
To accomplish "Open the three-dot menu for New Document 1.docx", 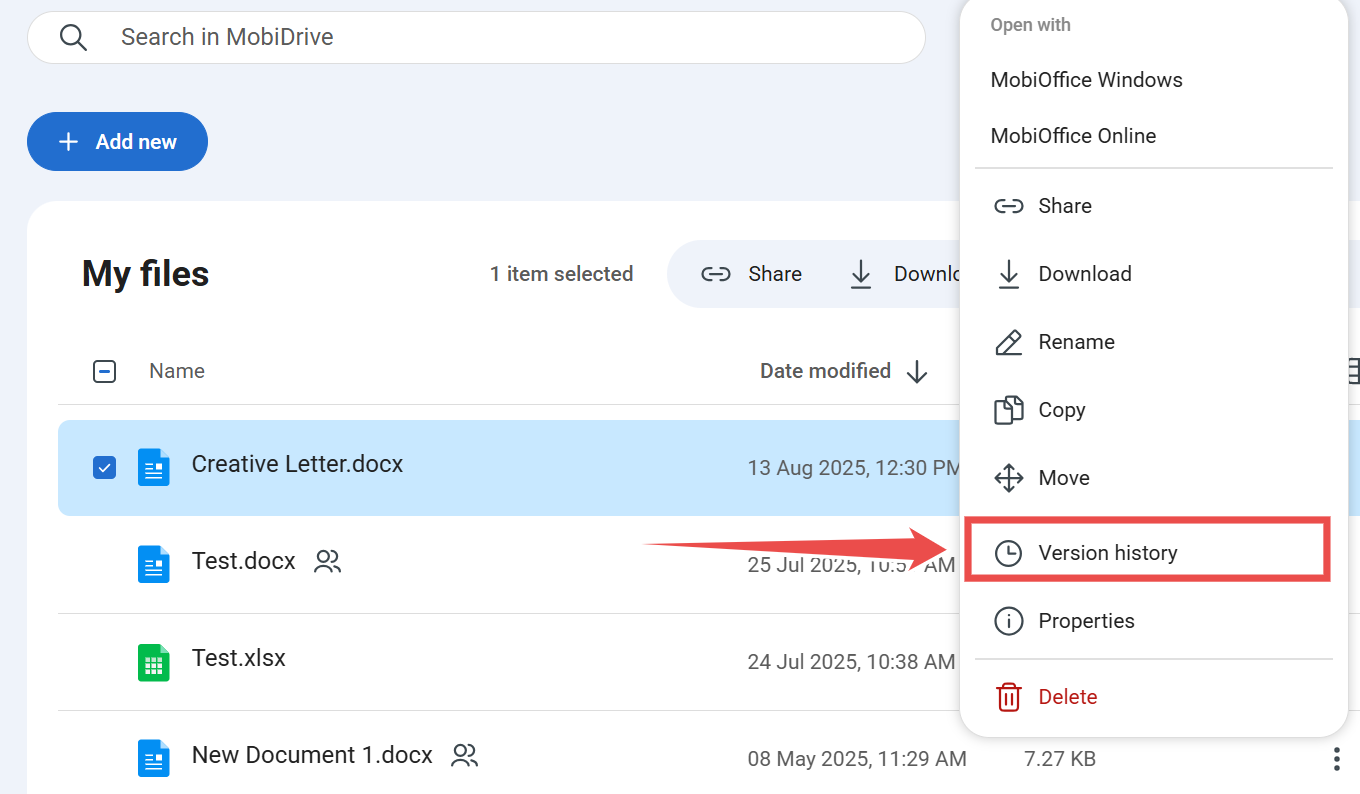I will tap(1337, 759).
